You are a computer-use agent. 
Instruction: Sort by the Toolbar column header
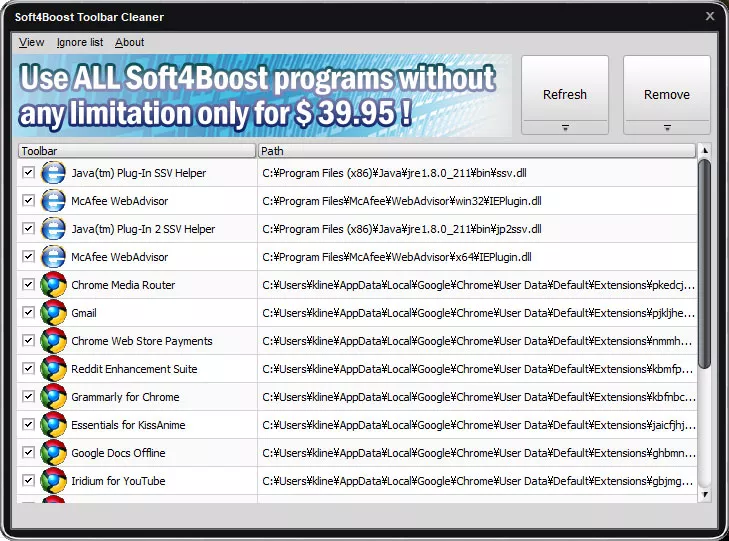point(137,151)
